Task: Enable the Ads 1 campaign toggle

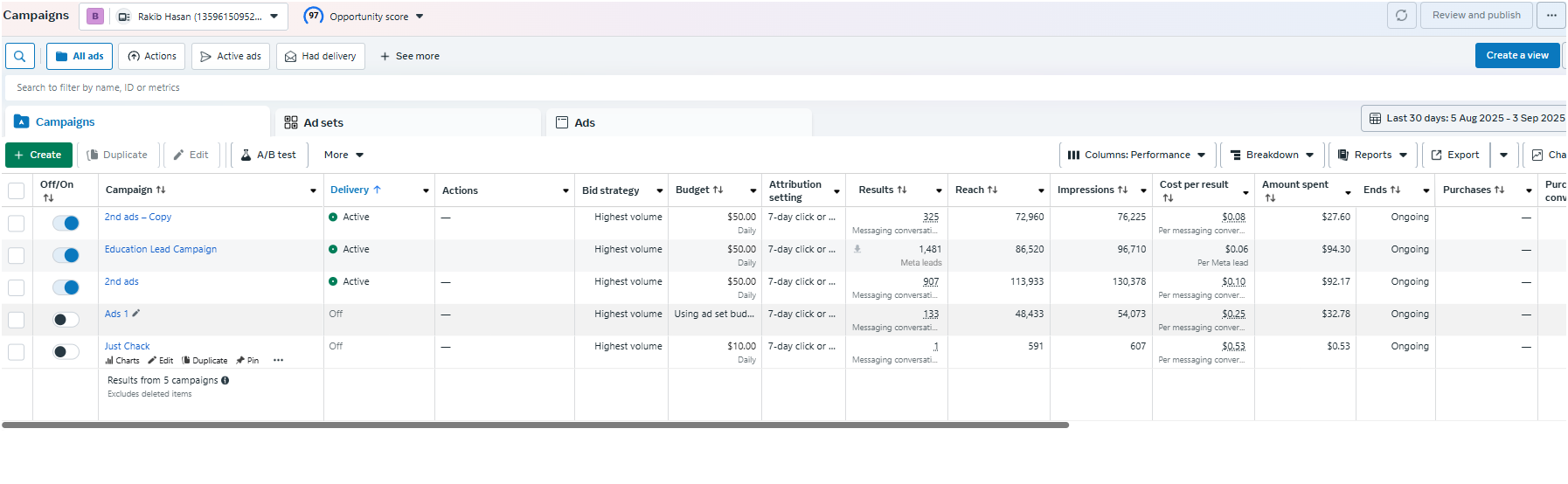Action: 66,320
